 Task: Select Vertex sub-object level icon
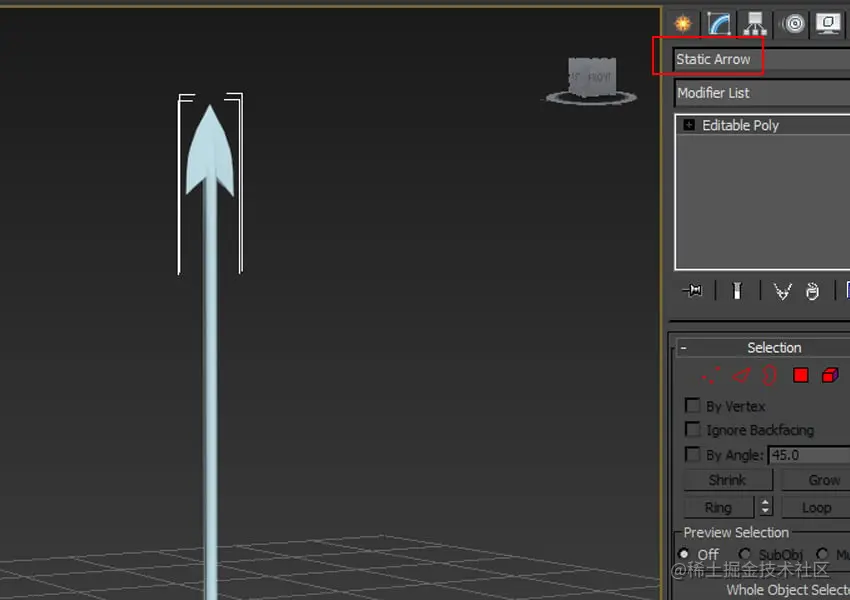(x=711, y=375)
